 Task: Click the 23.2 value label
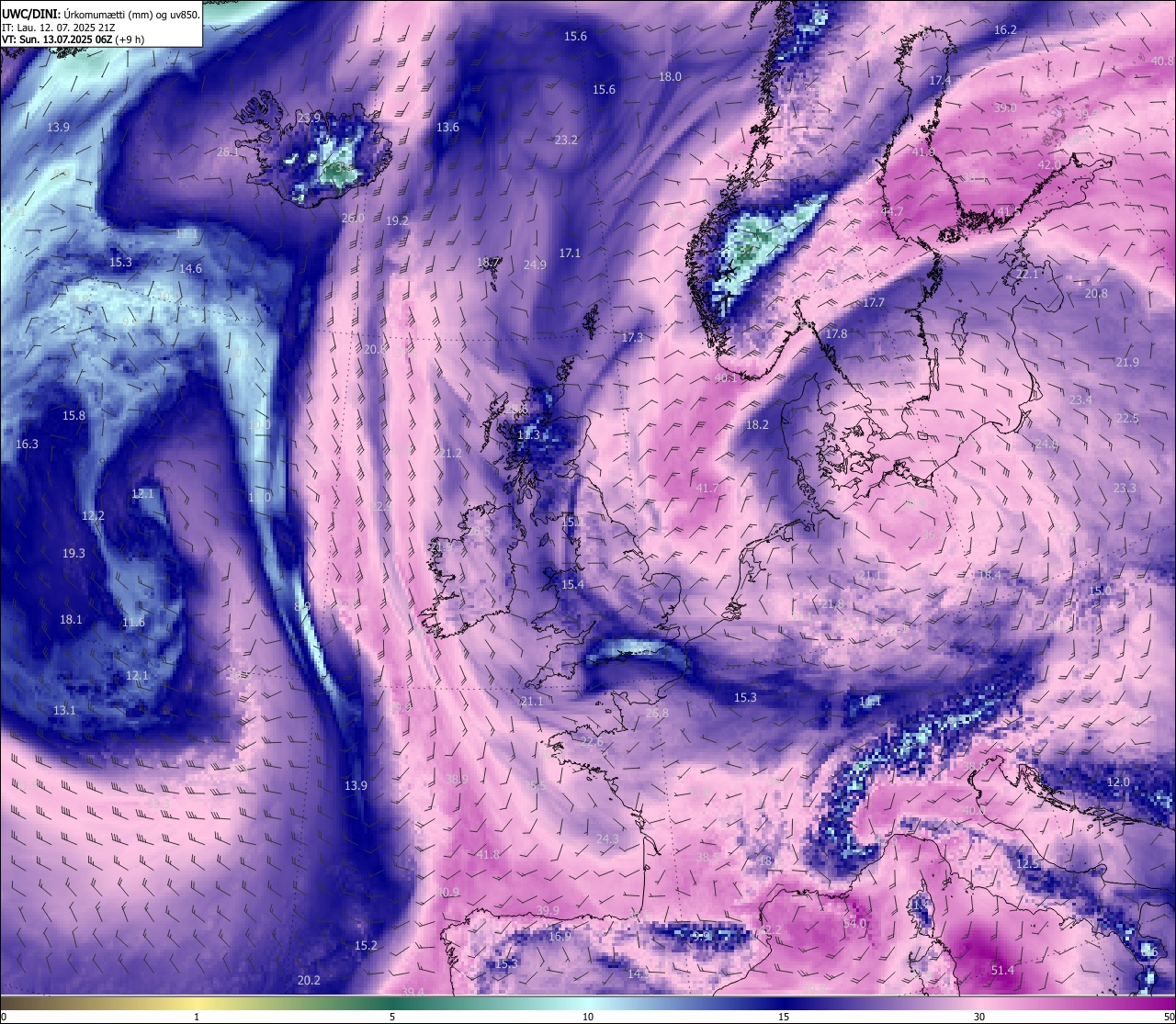pyautogui.click(x=567, y=141)
